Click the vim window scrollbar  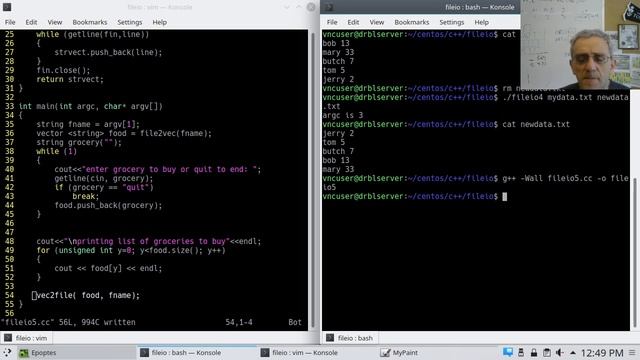pyautogui.click(x=313, y=180)
